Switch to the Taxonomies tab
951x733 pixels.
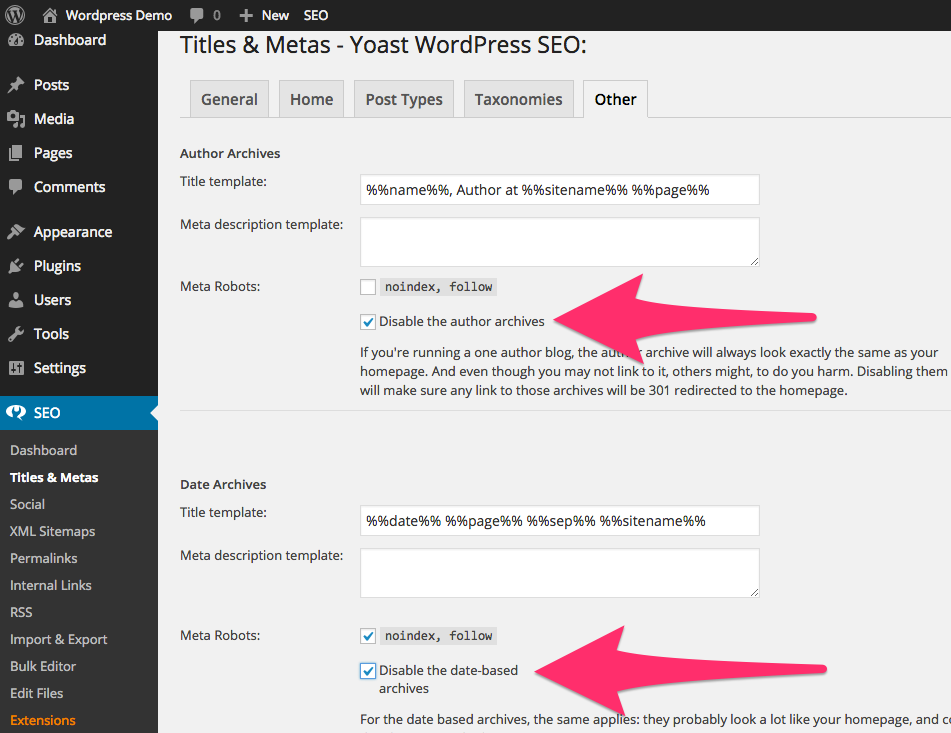(518, 99)
